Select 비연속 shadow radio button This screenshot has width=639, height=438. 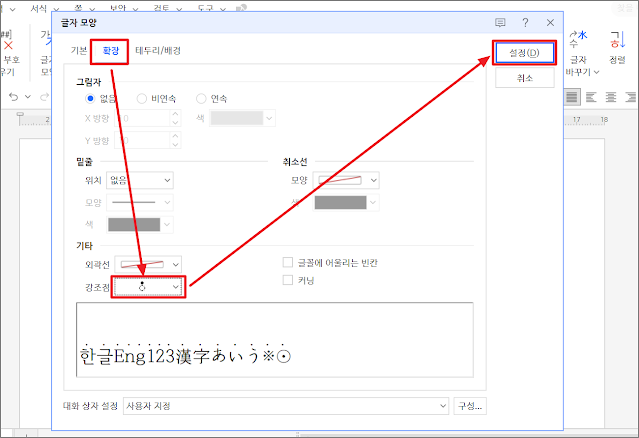click(x=141, y=99)
